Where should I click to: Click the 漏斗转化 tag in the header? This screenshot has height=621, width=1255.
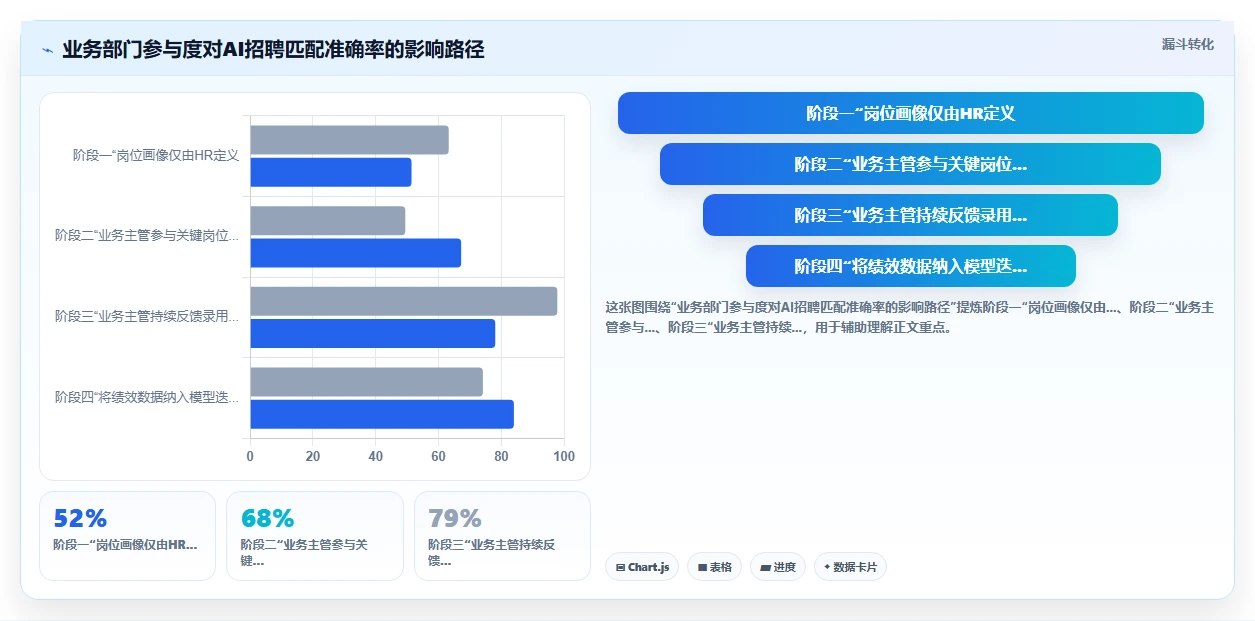[1187, 44]
